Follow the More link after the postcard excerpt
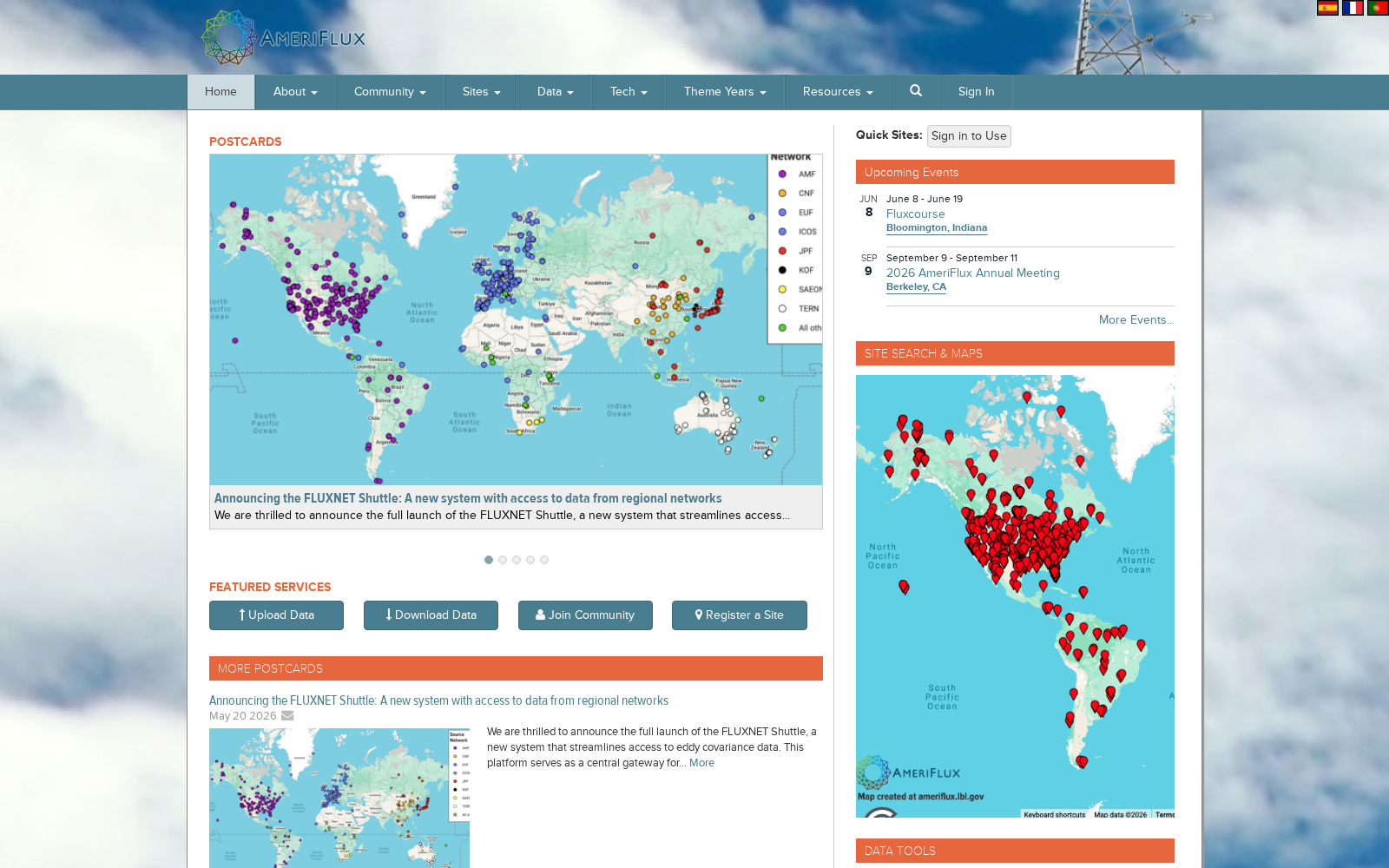Image resolution: width=1389 pixels, height=868 pixels. [701, 763]
